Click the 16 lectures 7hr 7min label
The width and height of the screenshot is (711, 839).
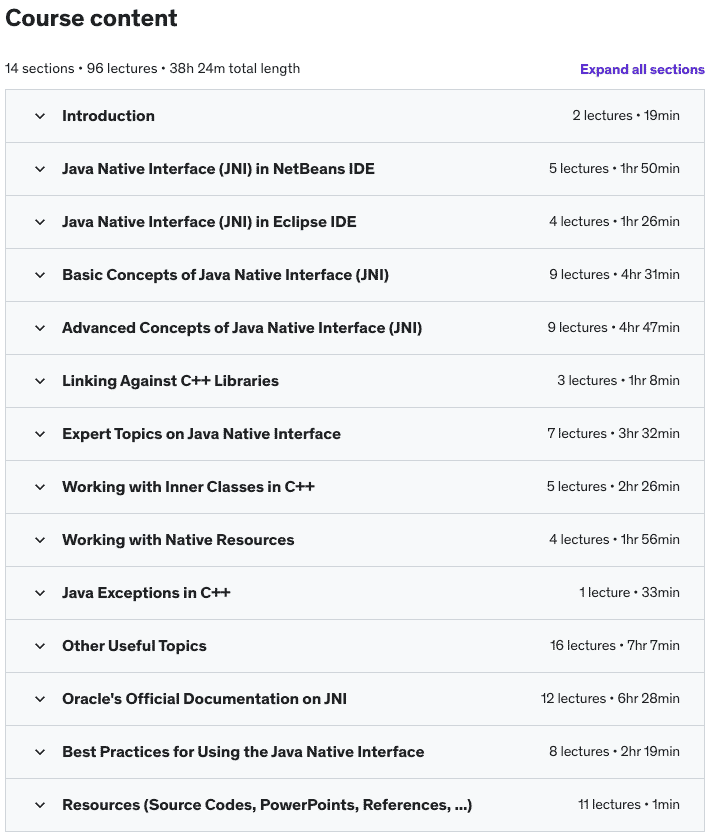point(615,645)
